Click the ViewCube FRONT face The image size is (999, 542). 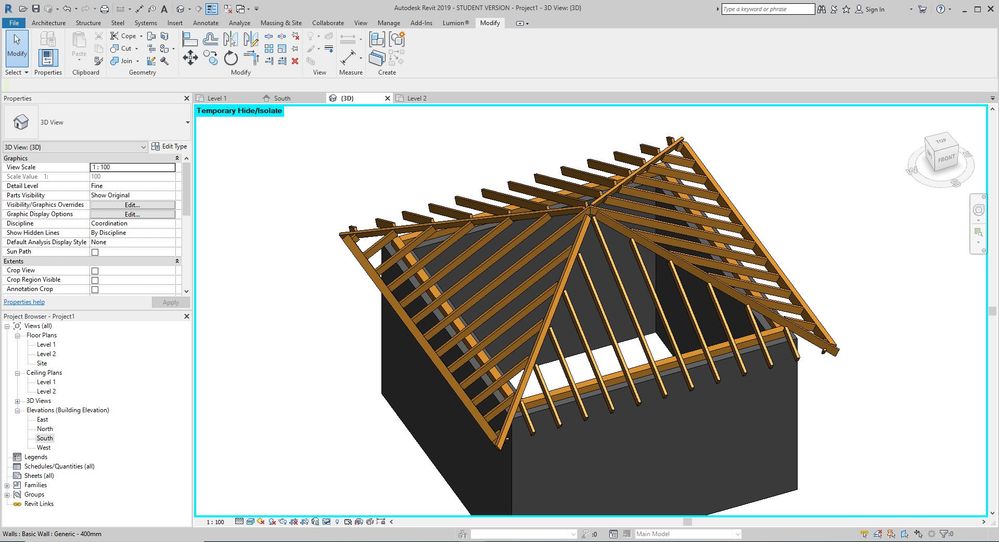tap(946, 158)
